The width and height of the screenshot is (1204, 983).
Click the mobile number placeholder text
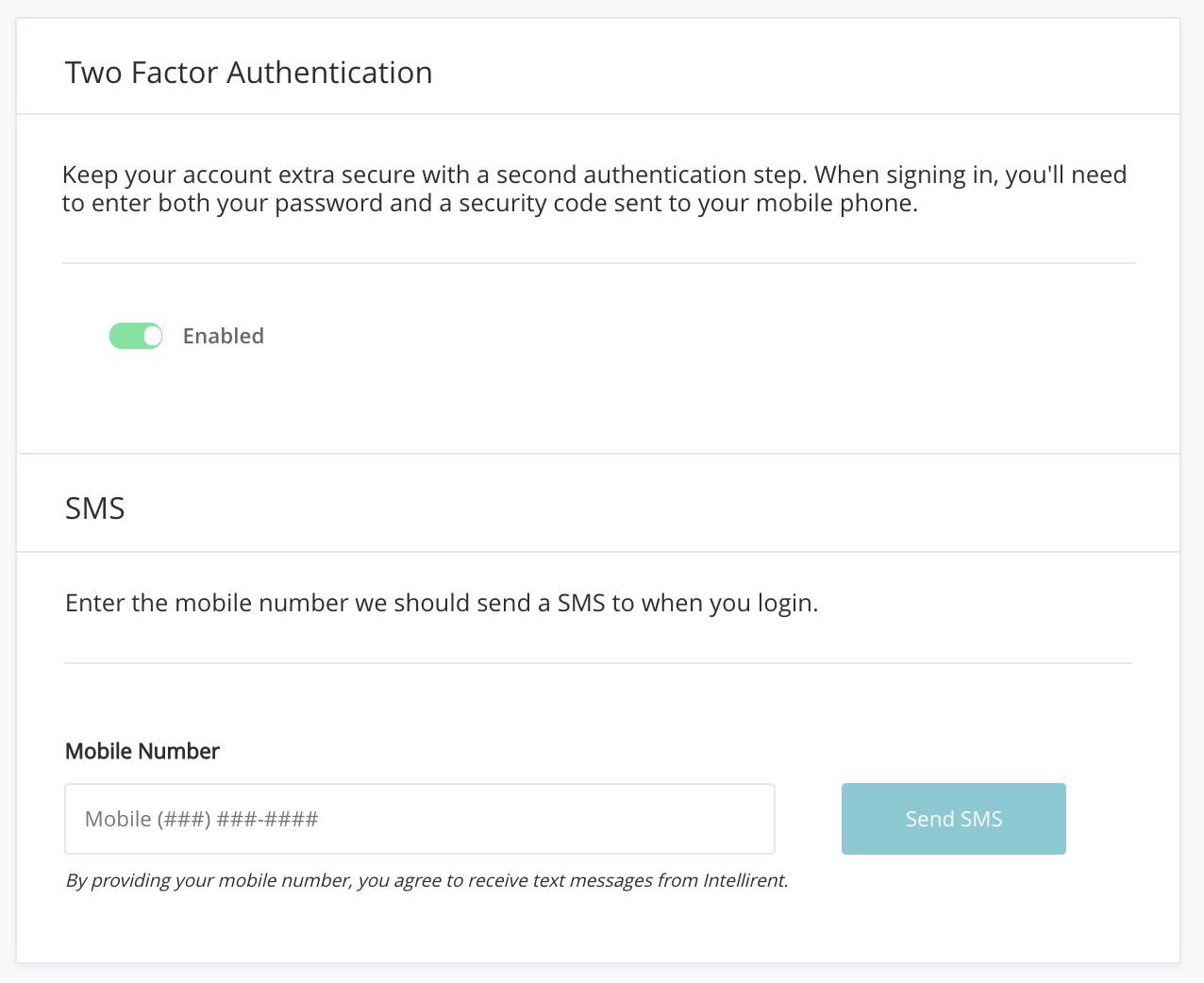click(x=201, y=819)
